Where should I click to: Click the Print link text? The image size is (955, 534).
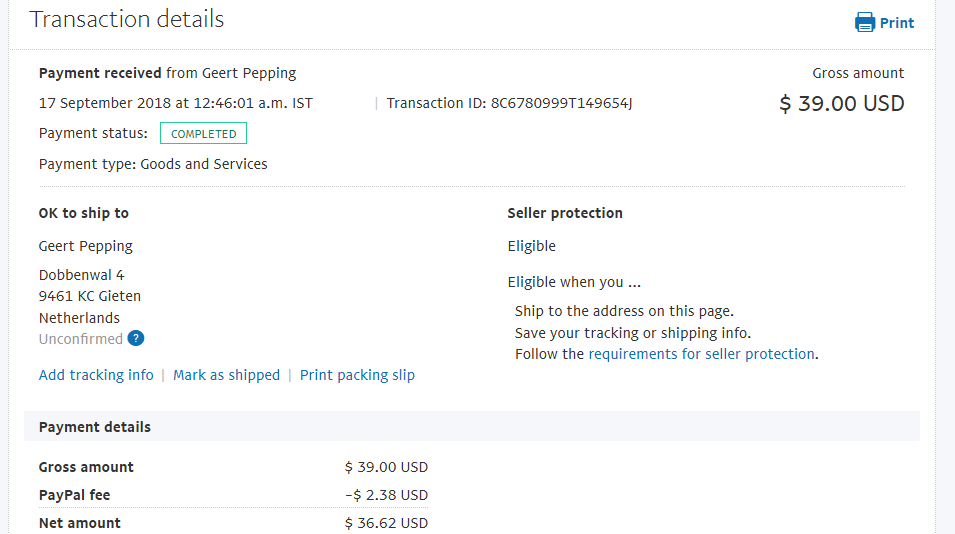coord(897,23)
